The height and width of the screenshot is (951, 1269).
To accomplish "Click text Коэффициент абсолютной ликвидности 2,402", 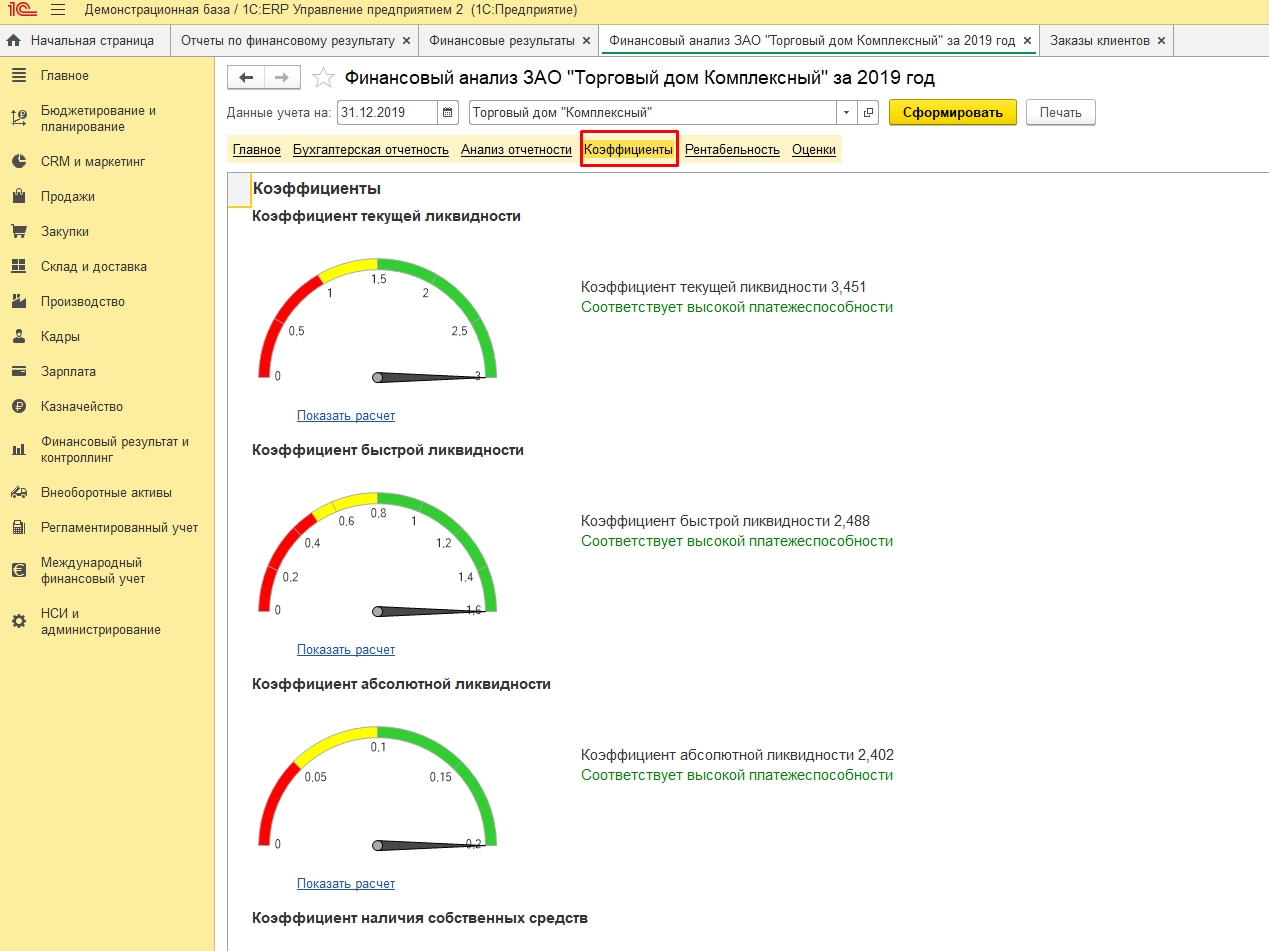I will coord(737,755).
